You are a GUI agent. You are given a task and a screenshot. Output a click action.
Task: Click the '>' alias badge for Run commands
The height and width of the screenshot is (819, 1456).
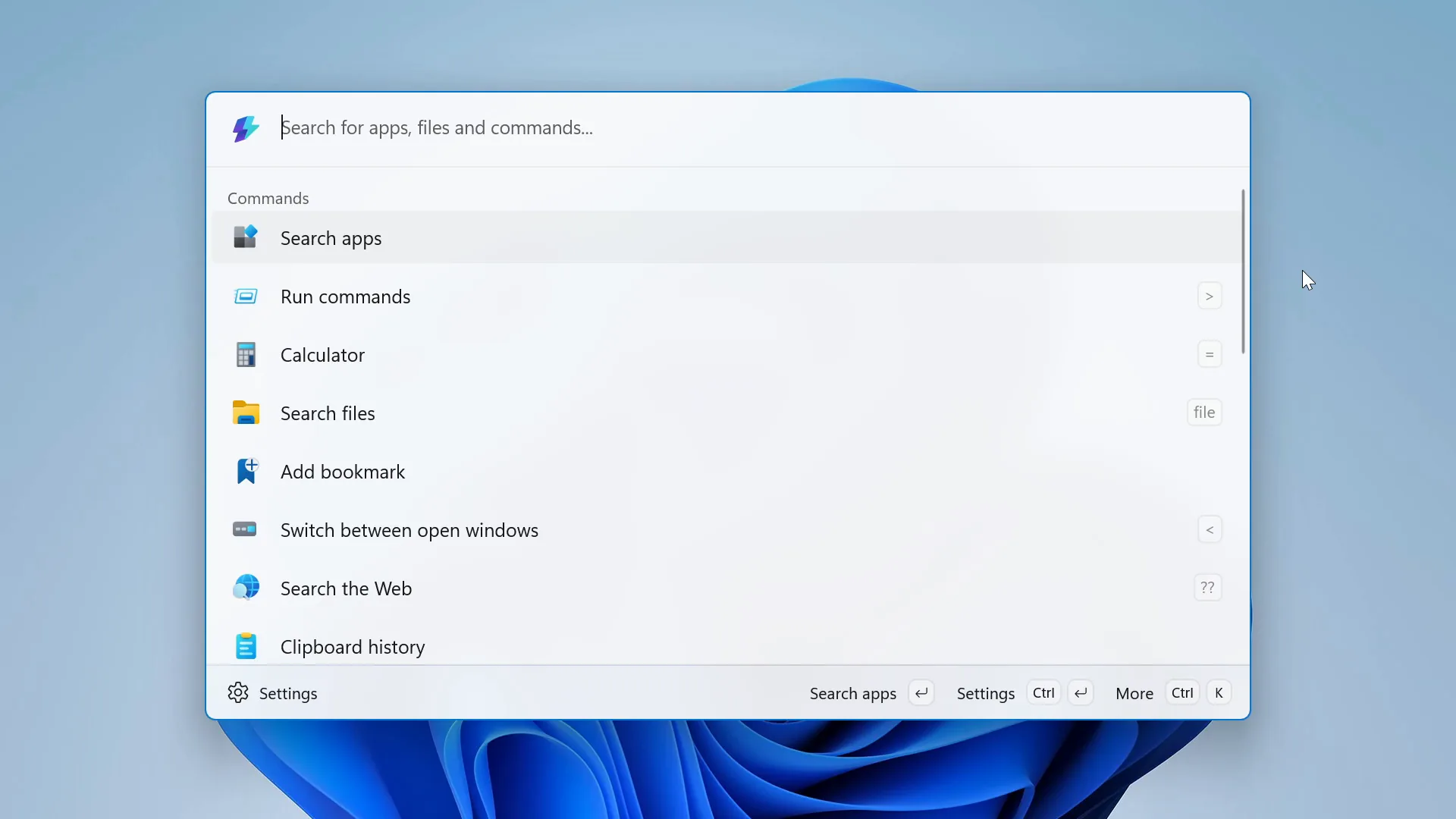coord(1210,296)
